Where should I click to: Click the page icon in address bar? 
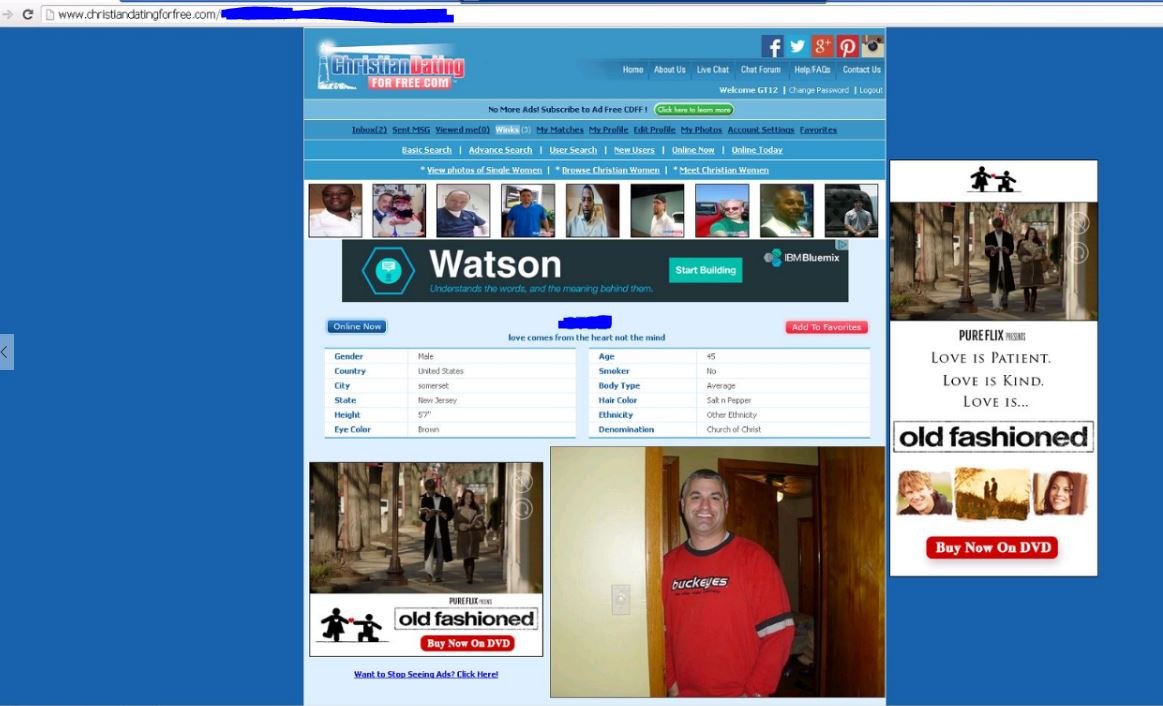tap(50, 14)
